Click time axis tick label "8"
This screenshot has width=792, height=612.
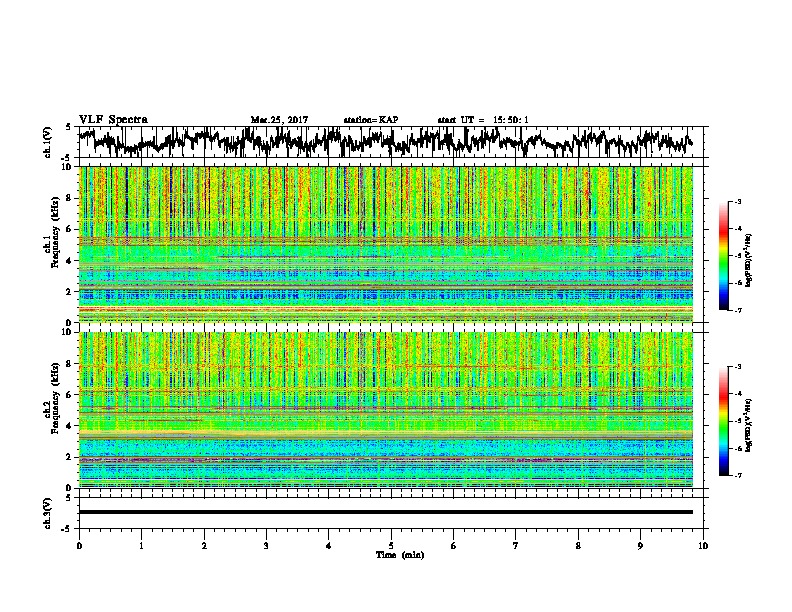578,546
